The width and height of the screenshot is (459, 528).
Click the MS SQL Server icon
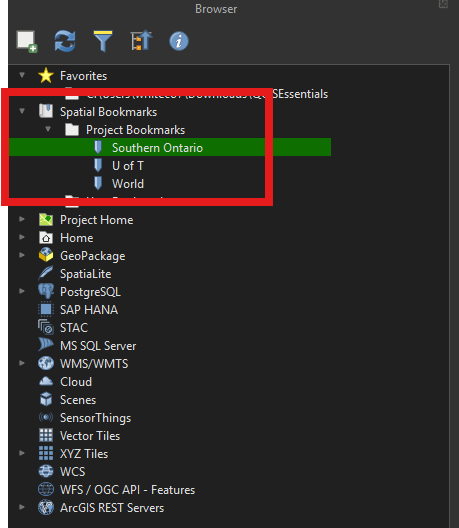tap(46, 344)
